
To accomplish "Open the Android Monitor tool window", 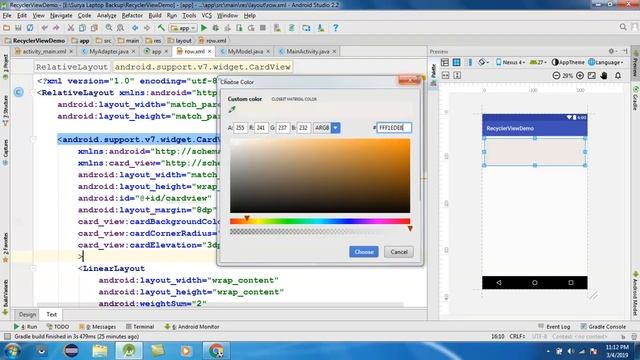I will [x=192, y=327].
